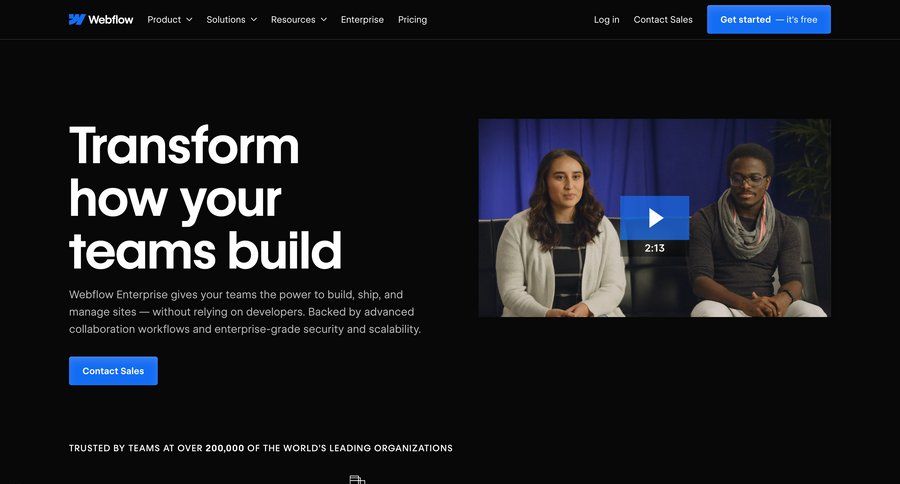Image resolution: width=900 pixels, height=484 pixels.
Task: Click the Log in link
Action: pyautogui.click(x=606, y=20)
